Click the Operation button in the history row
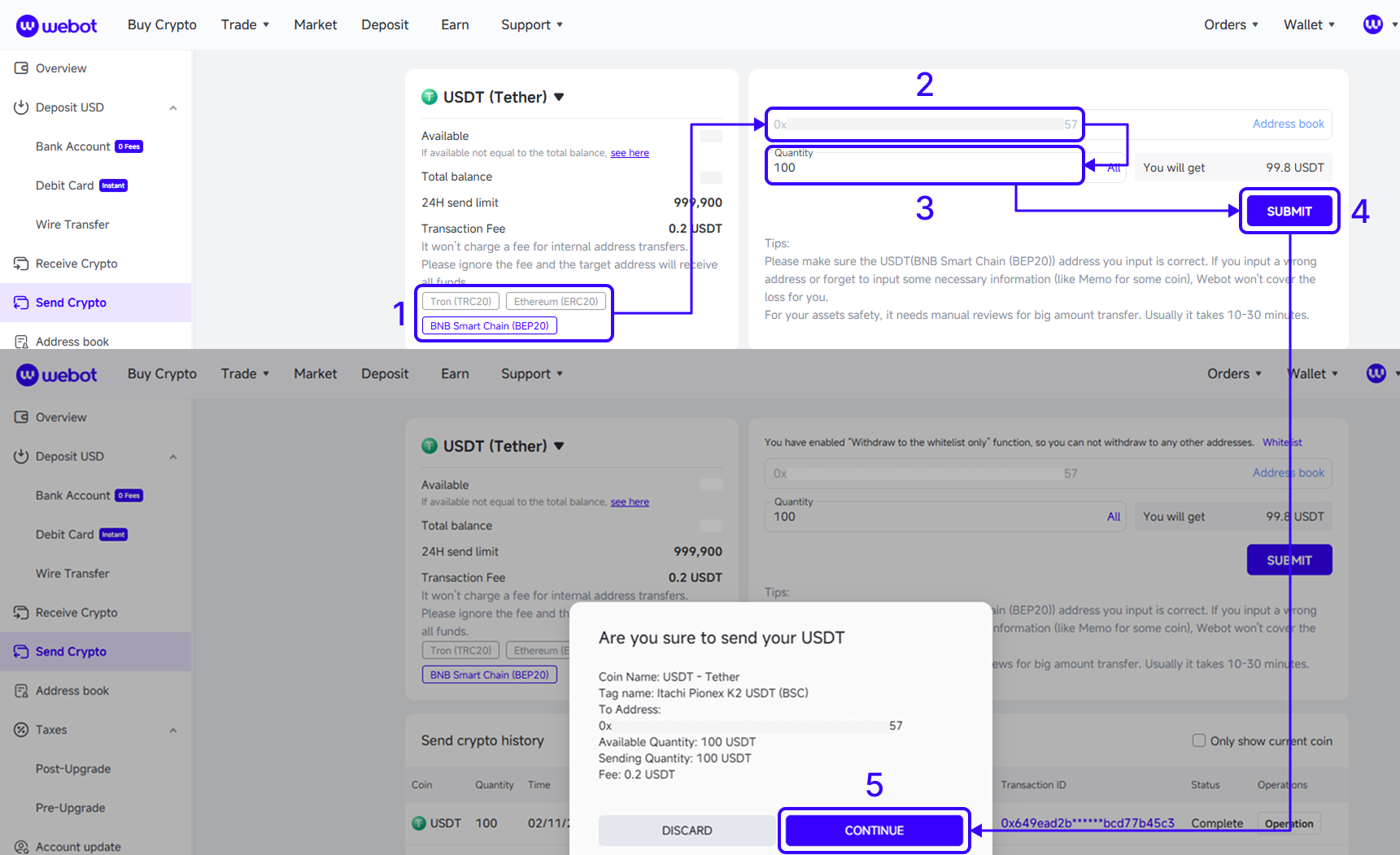The width and height of the screenshot is (1400, 855). click(x=1289, y=823)
